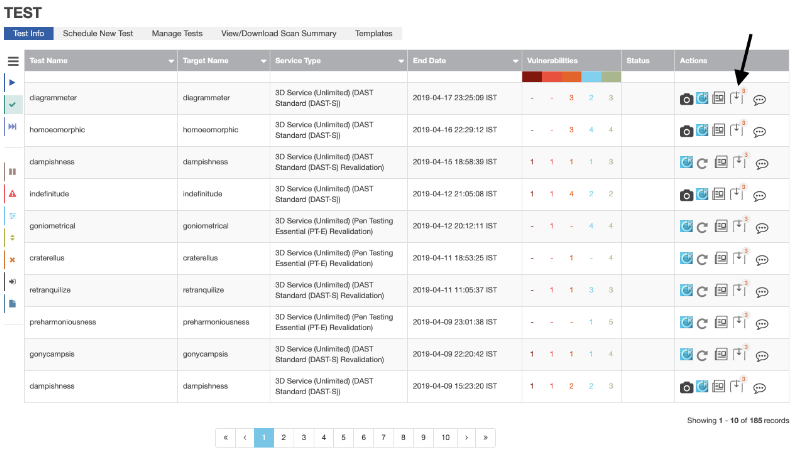Screen dimensions: 795x449
Task: Click the blue document icon in the sidebar
Action: click(x=13, y=304)
